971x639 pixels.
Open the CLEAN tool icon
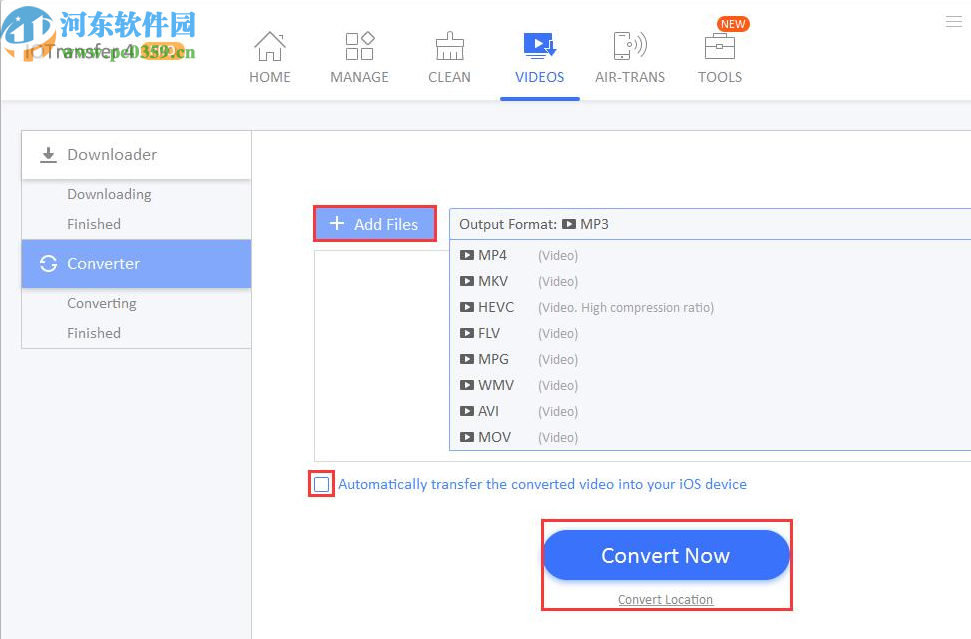click(448, 45)
